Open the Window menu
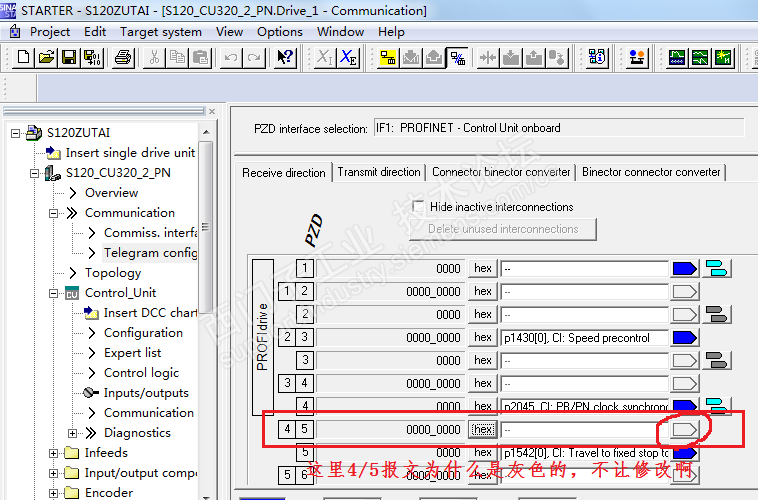The height and width of the screenshot is (500, 758). point(340,32)
